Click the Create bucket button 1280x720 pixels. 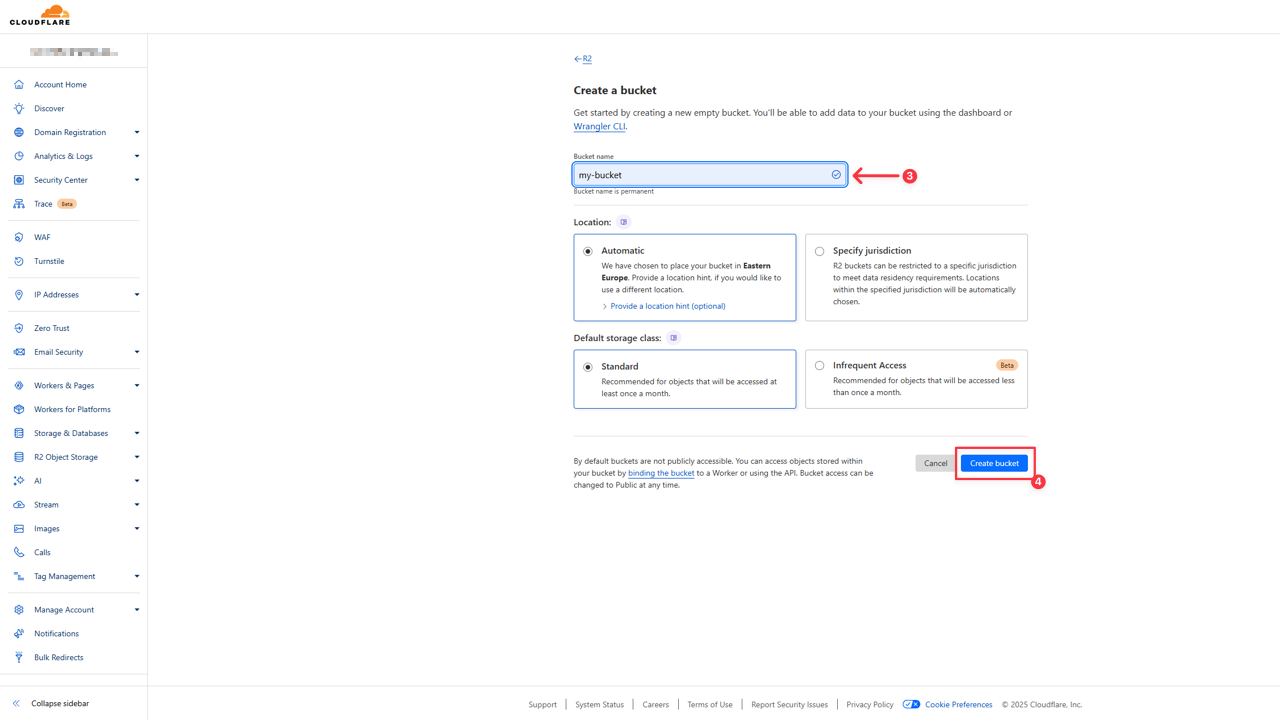point(994,463)
